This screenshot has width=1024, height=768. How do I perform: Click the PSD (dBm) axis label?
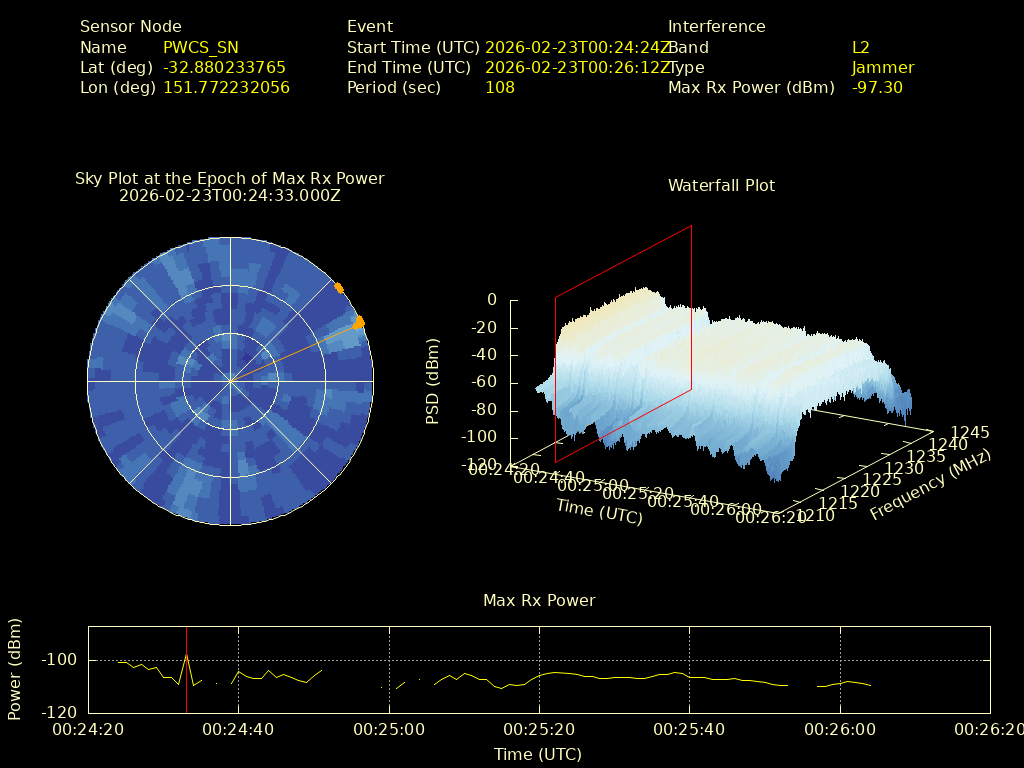[433, 380]
